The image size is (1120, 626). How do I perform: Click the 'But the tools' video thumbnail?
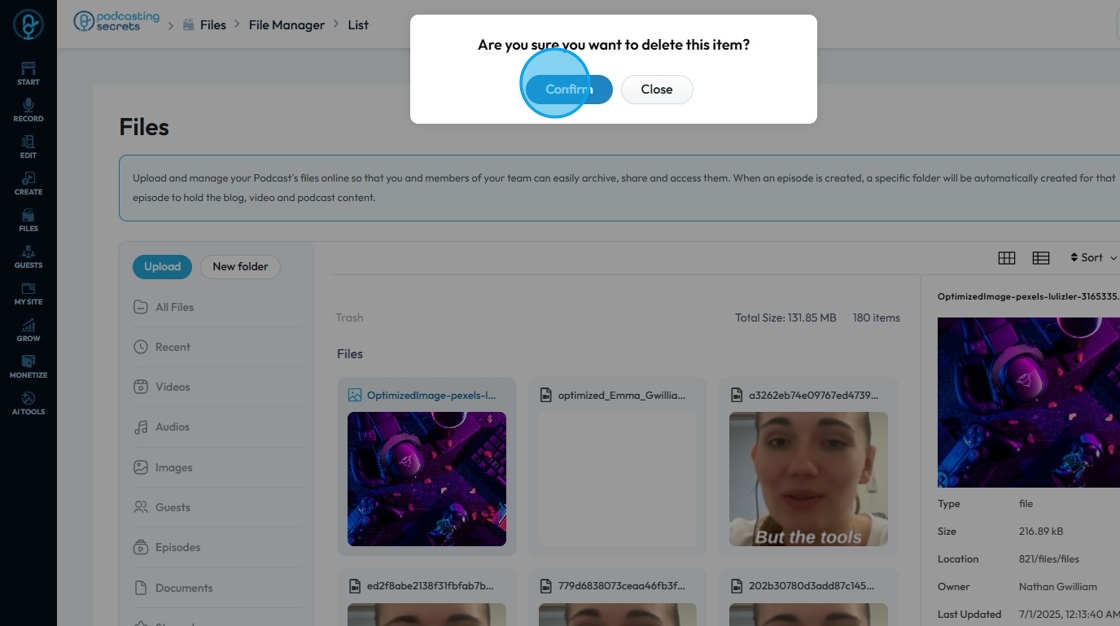pos(809,479)
